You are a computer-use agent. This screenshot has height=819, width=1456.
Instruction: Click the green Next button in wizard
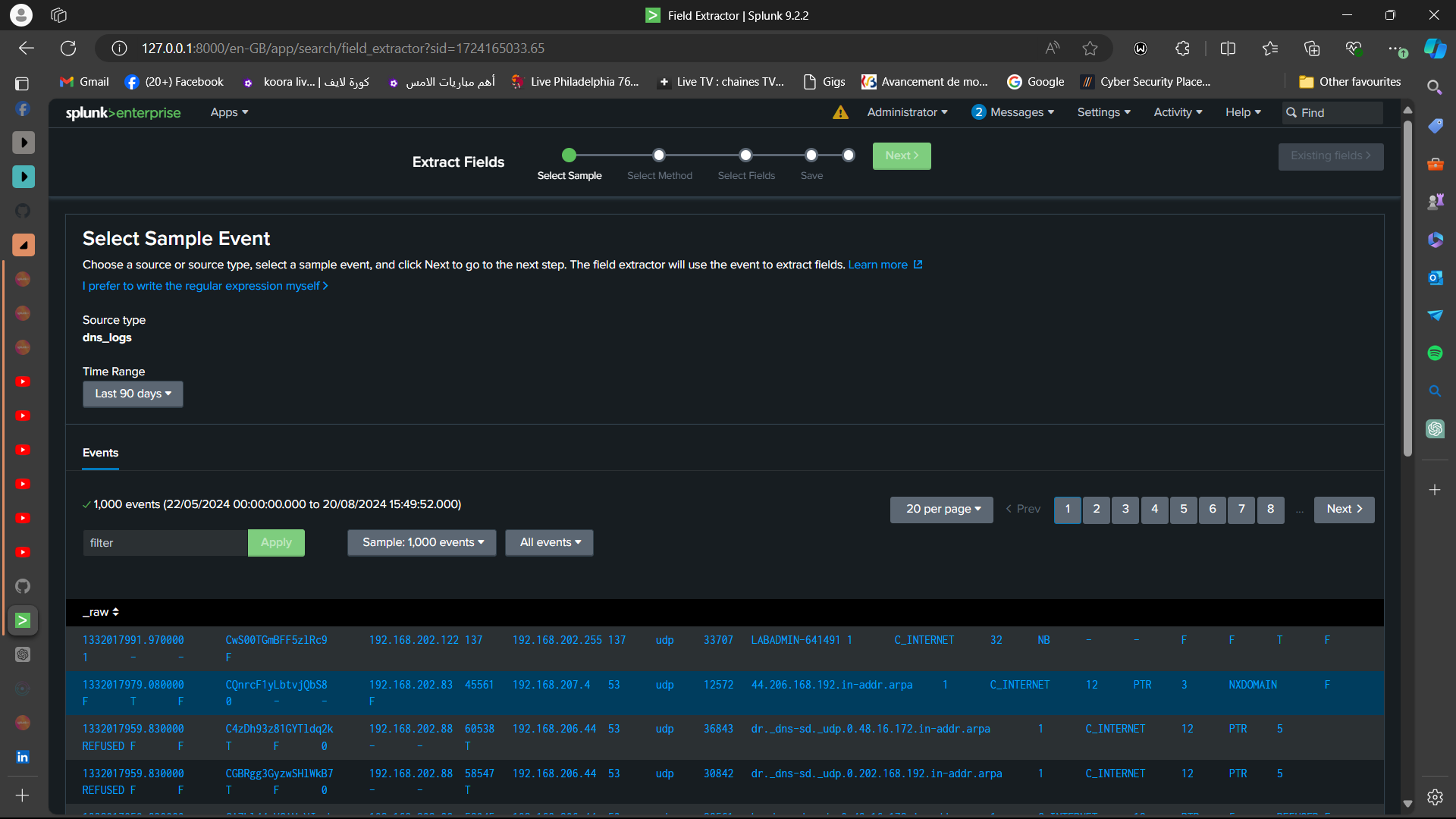(902, 156)
